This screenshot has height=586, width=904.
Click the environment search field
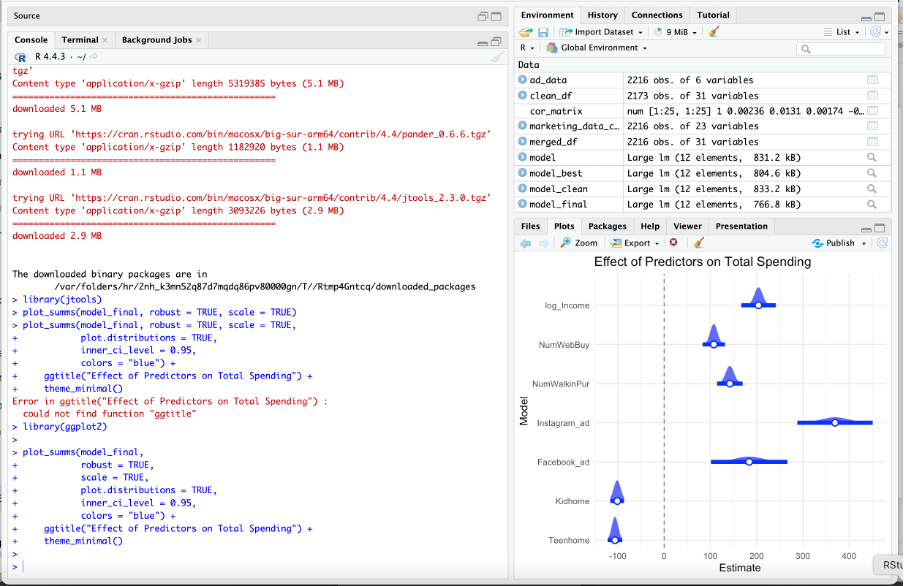click(x=841, y=49)
